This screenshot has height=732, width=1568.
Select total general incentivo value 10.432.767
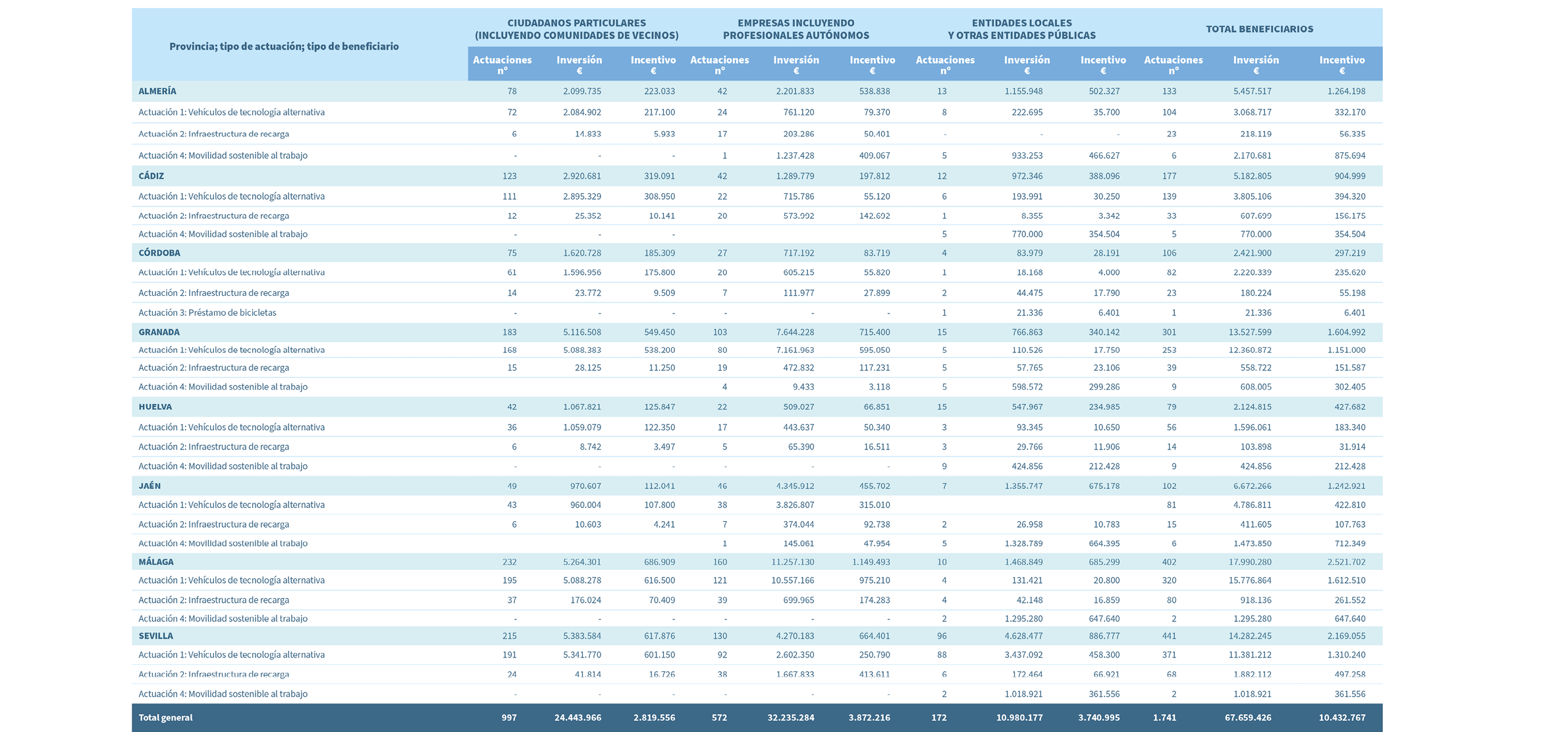1342,718
